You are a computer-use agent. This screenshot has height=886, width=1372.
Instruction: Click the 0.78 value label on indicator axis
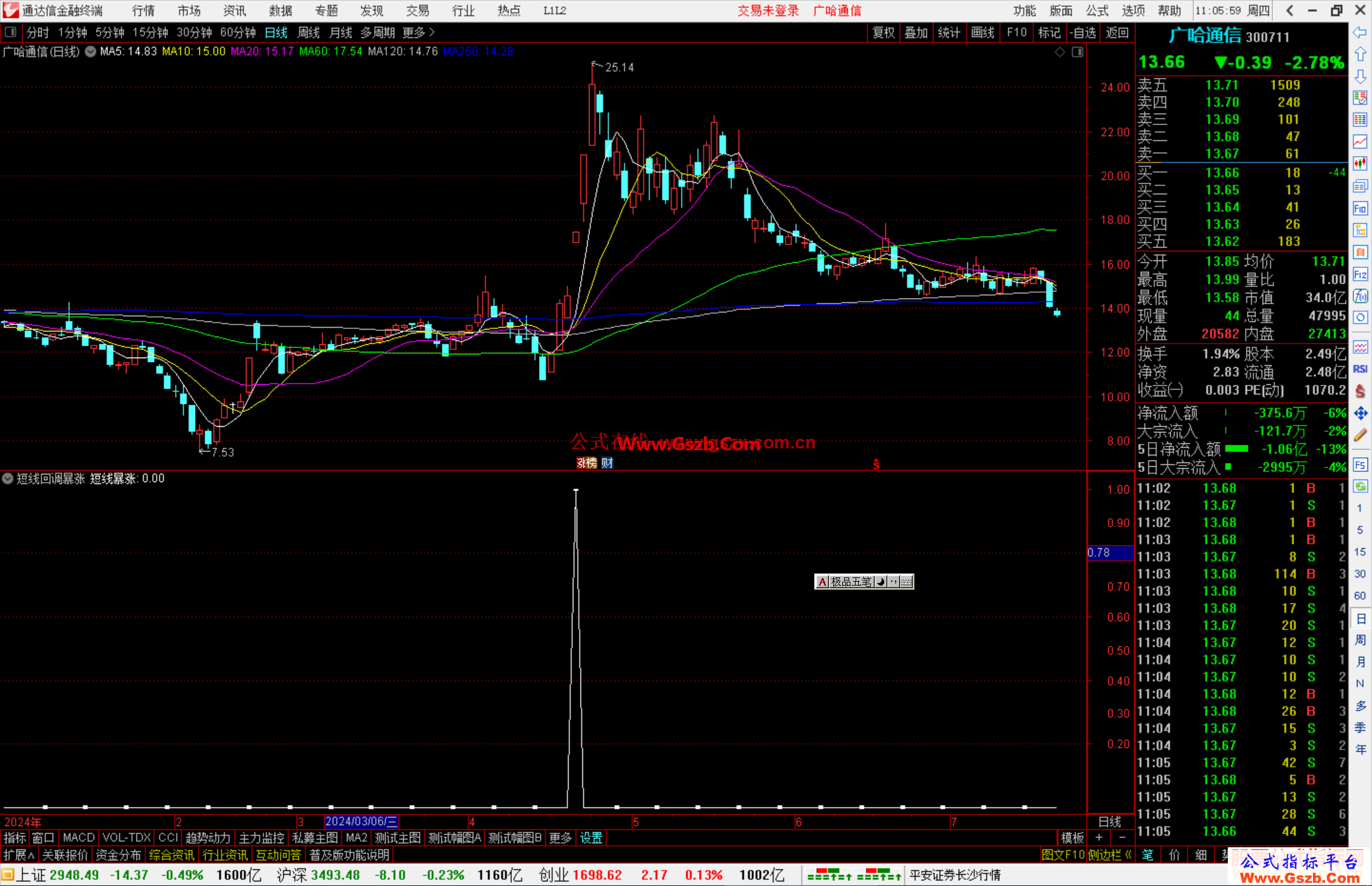coord(1110,553)
